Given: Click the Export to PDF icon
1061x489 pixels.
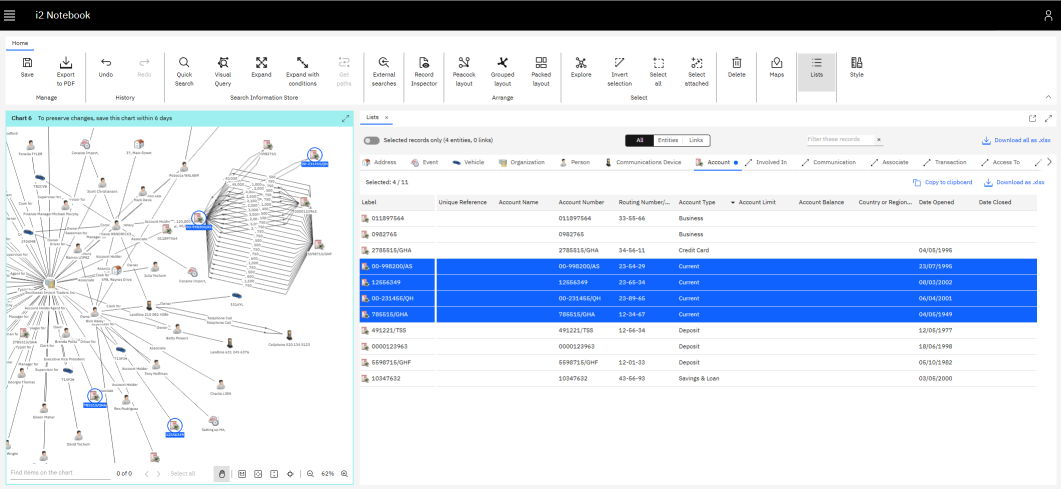Looking at the screenshot, I should [x=66, y=62].
